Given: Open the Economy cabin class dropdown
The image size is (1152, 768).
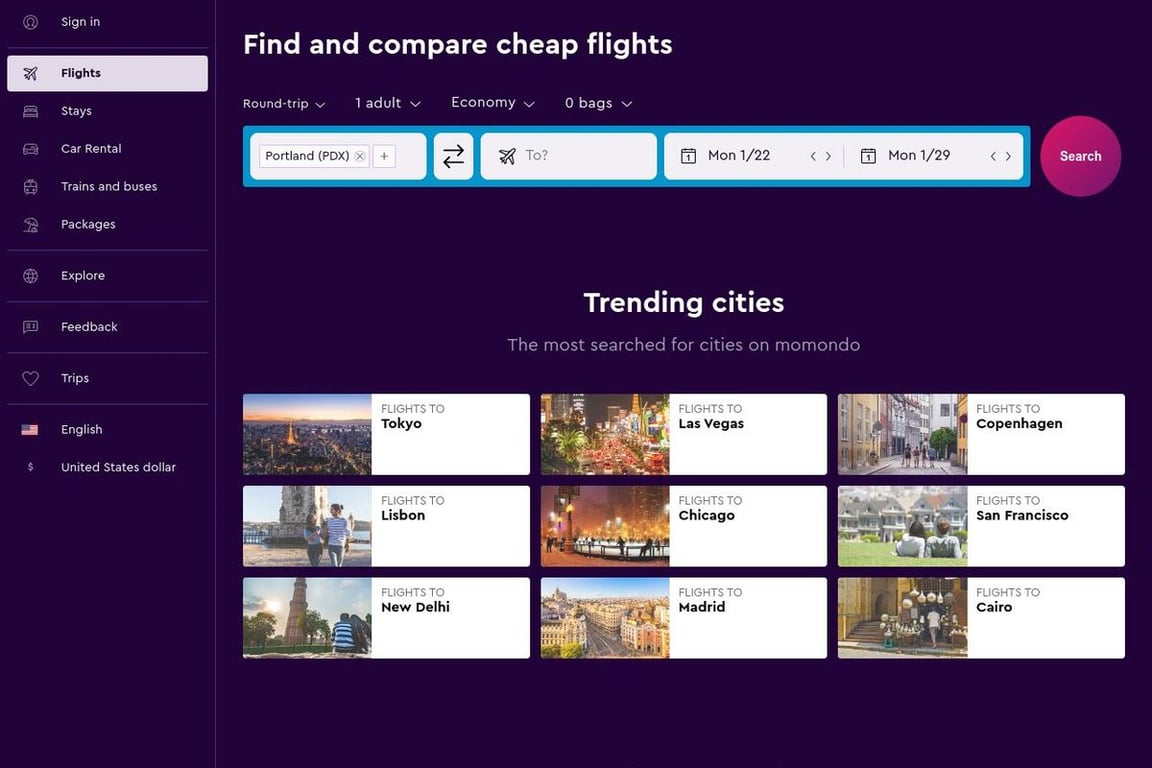Looking at the screenshot, I should click(492, 104).
